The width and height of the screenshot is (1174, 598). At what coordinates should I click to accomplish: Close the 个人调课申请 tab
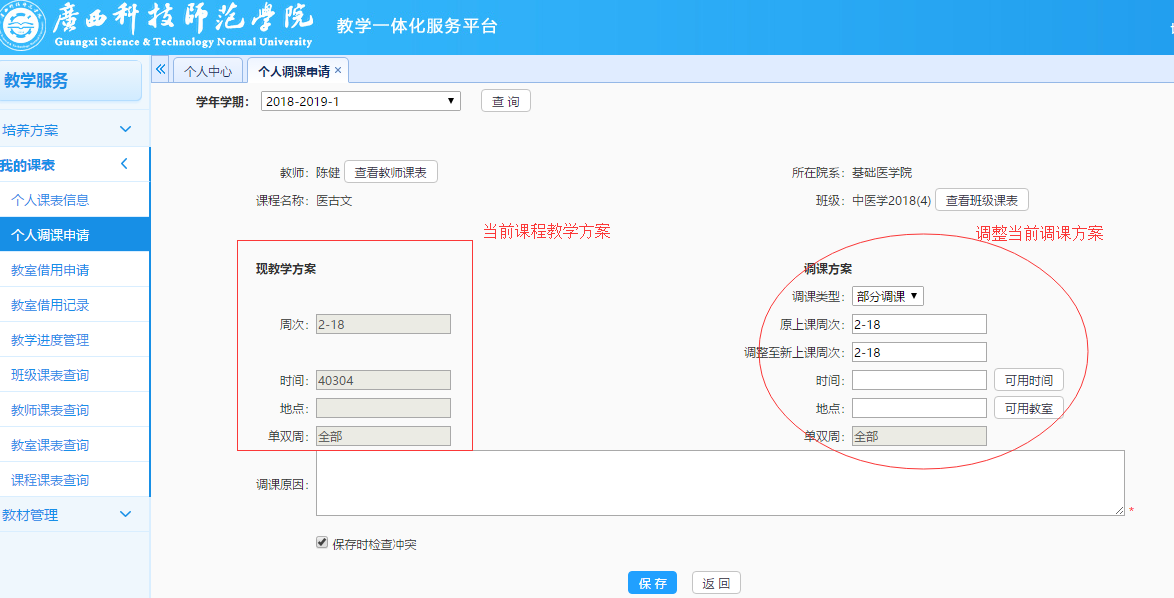[x=338, y=70]
